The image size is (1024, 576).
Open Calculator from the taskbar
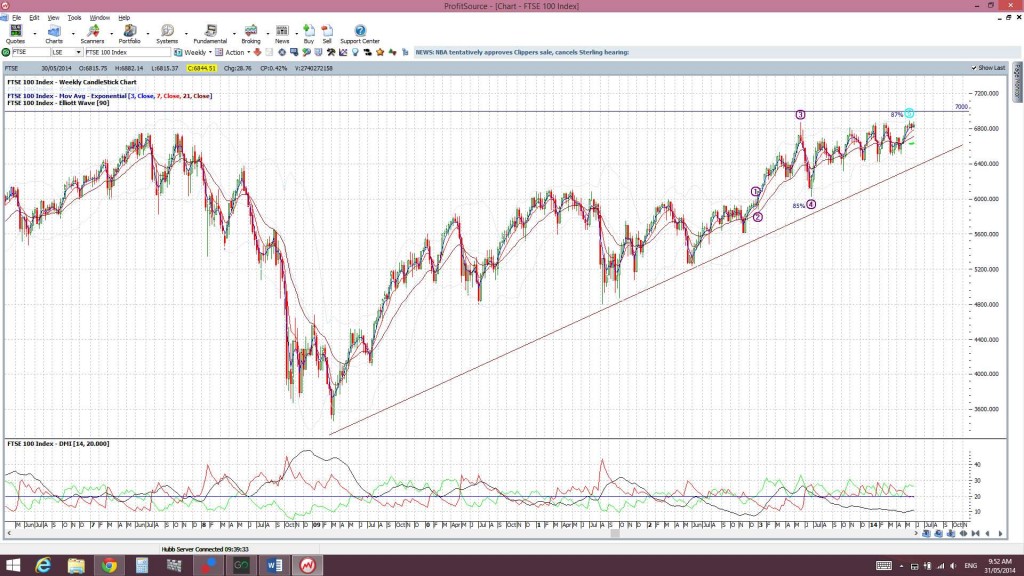(x=142, y=566)
